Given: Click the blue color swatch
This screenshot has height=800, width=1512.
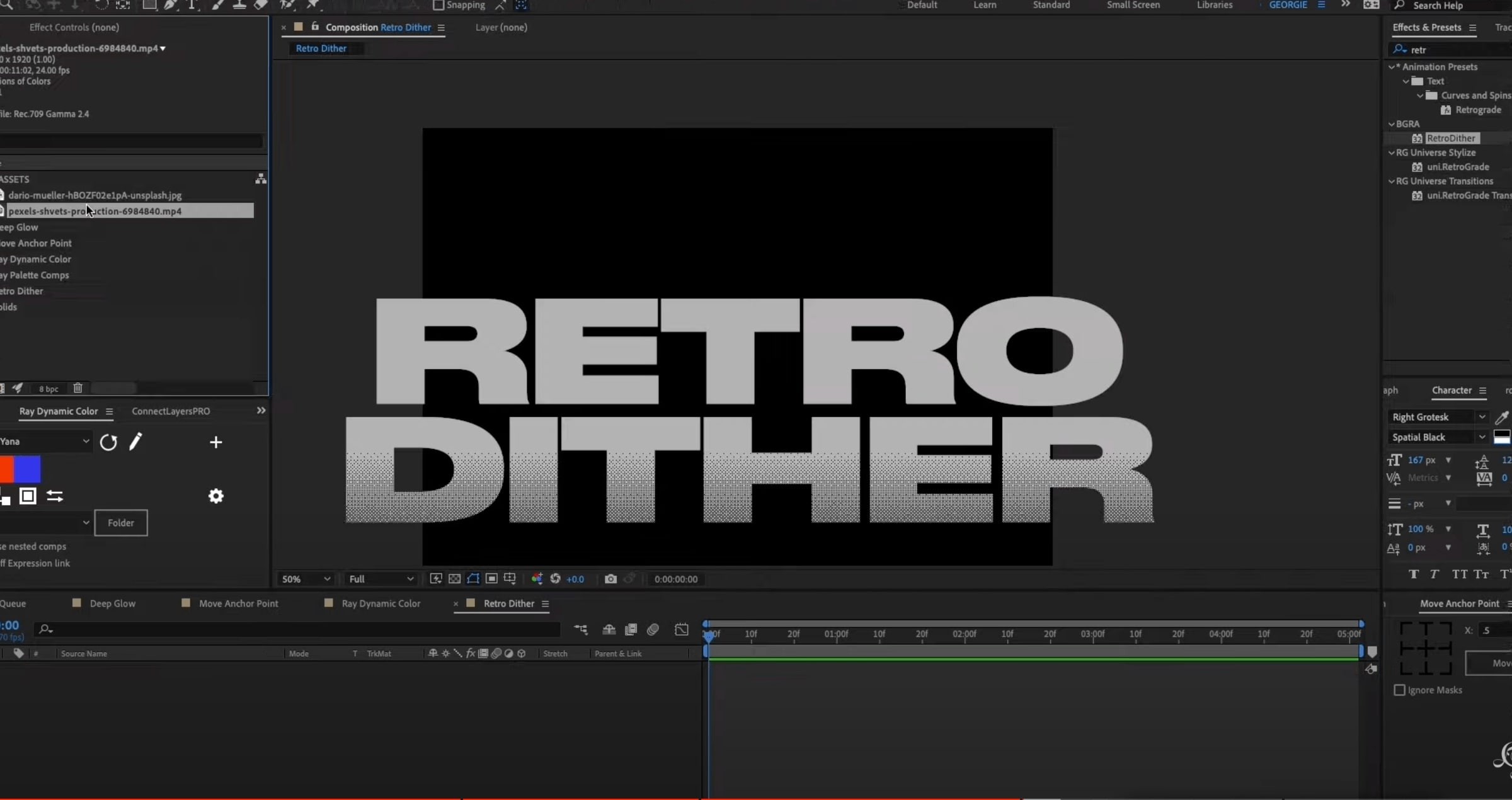Looking at the screenshot, I should (27, 470).
